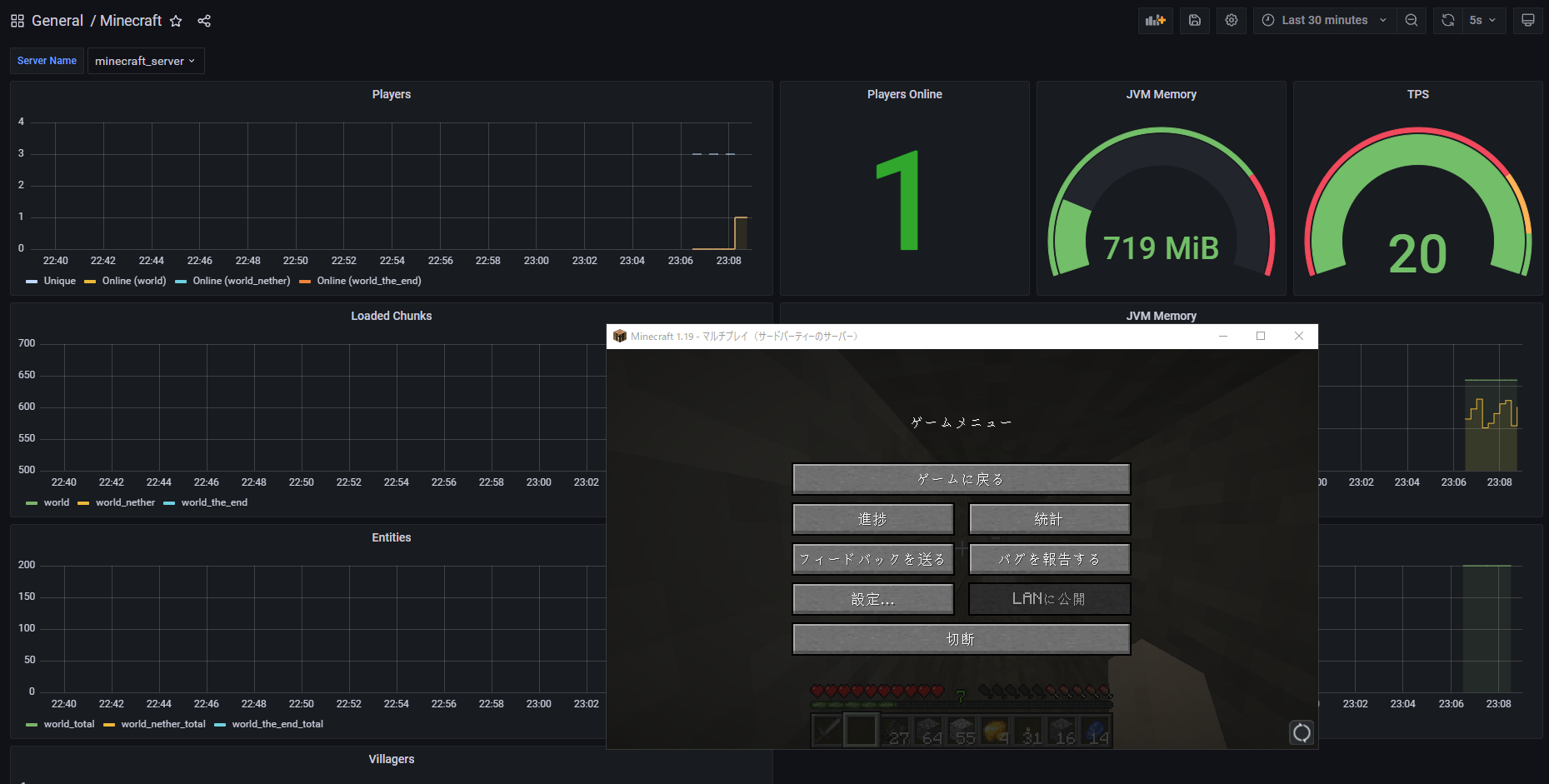Expand the Last 30 minutes time picker
The width and height of the screenshot is (1549, 784).
pyautogui.click(x=1324, y=20)
